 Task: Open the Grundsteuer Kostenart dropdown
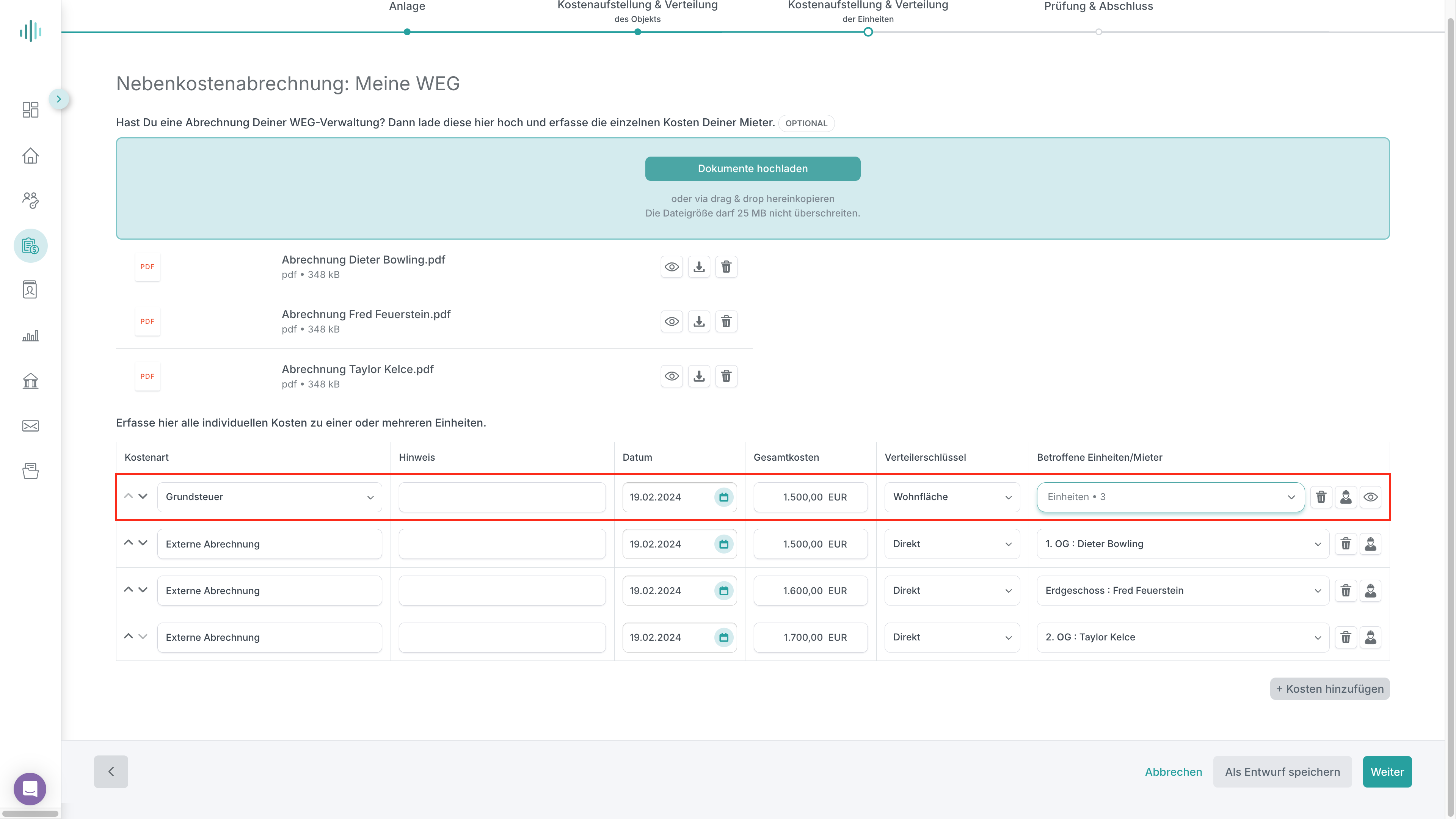pos(270,497)
